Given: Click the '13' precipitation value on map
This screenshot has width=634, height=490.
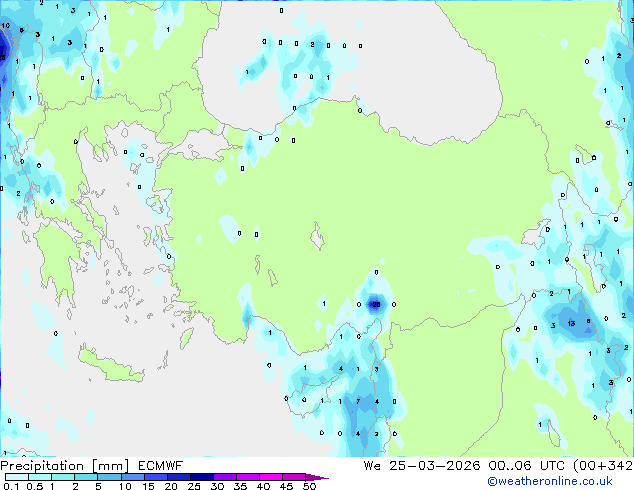Looking at the screenshot, I should click(571, 323).
